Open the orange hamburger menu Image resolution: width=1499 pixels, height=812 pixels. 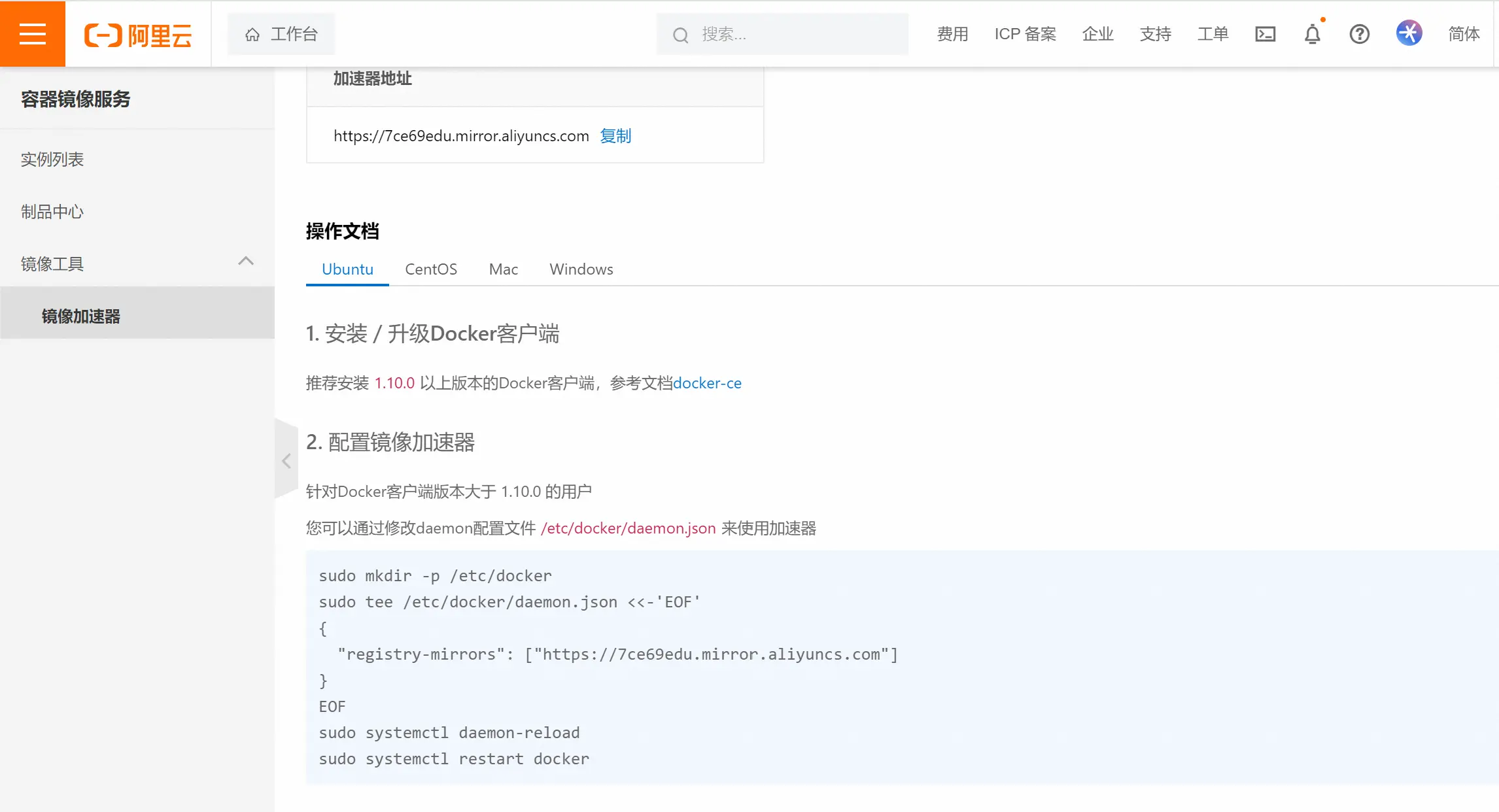33,33
